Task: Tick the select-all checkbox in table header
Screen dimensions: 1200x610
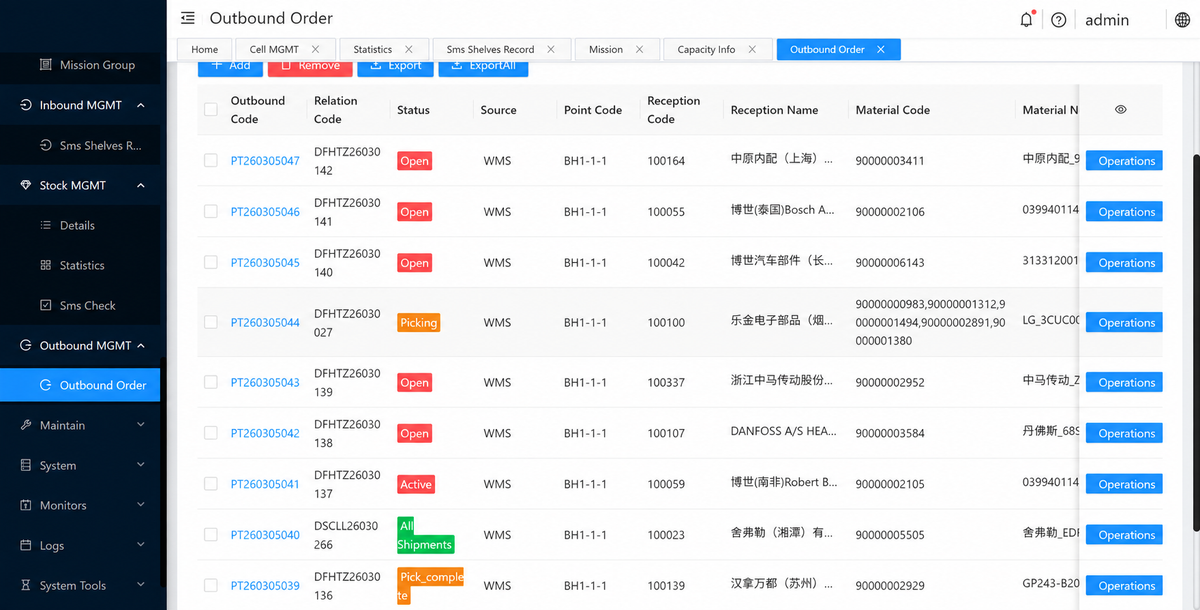Action: click(211, 110)
